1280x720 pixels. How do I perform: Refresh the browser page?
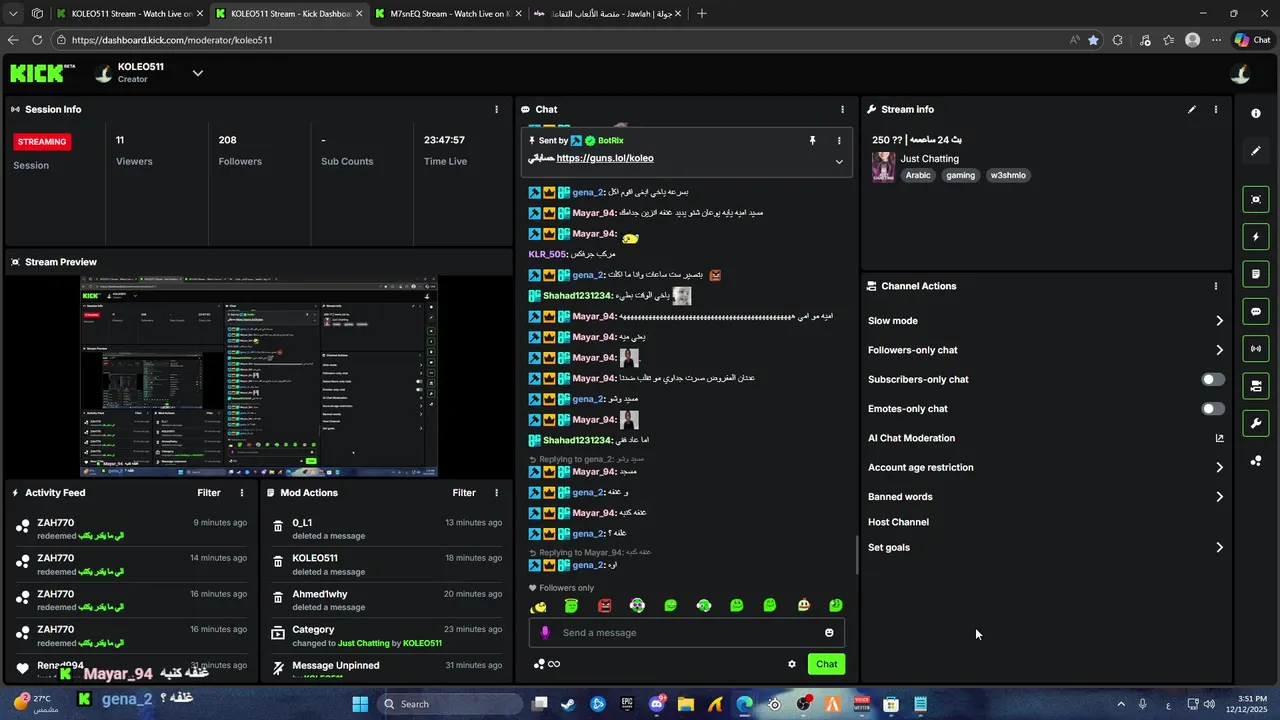(37, 40)
